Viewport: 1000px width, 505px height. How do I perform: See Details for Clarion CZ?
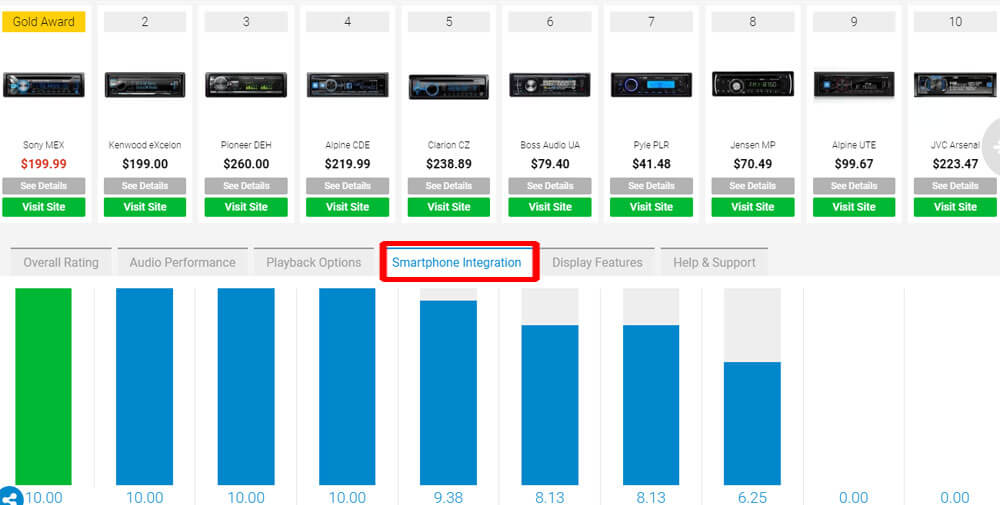(x=449, y=186)
